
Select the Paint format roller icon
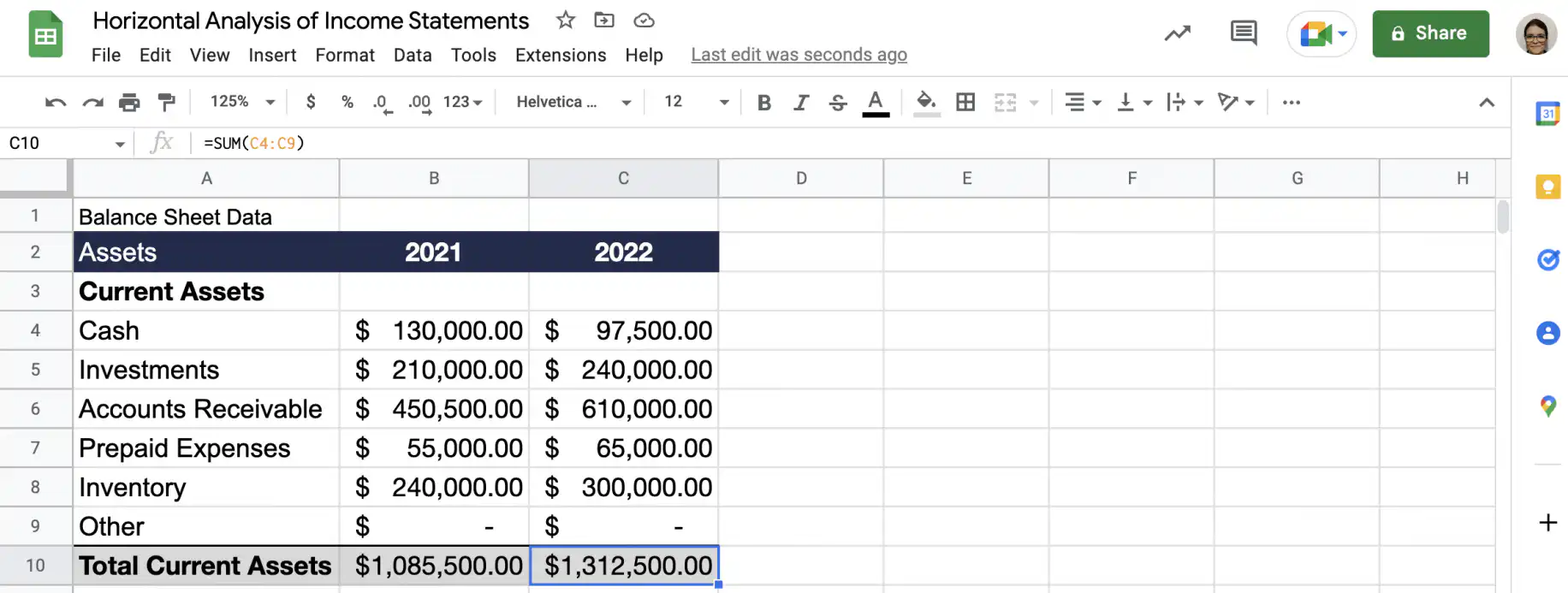coord(167,103)
